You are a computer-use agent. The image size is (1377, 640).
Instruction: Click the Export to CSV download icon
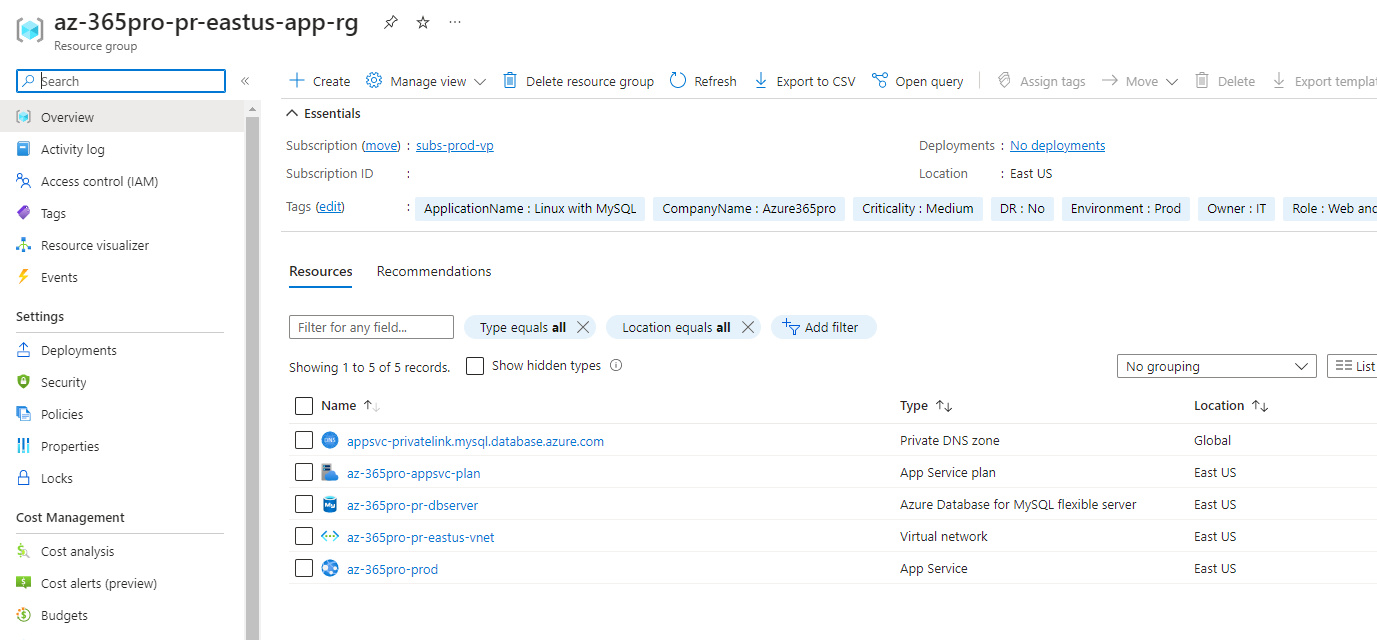(x=761, y=81)
